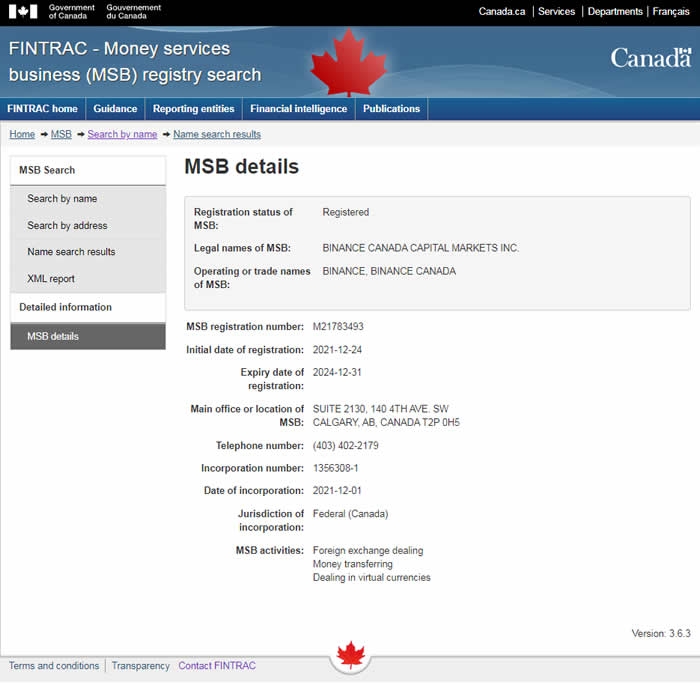This screenshot has height=683, width=700.
Task: Select Detailed information sidebar heading
Action: pyautogui.click(x=88, y=307)
